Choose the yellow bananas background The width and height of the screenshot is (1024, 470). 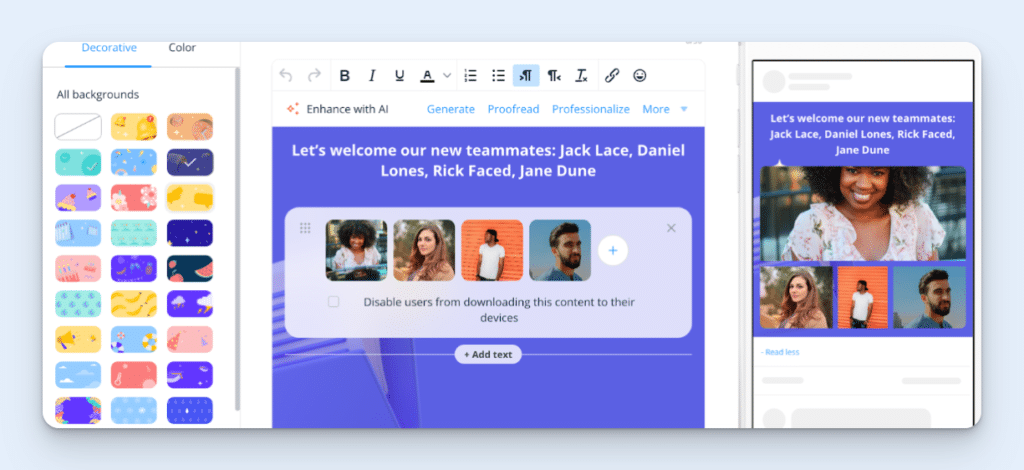click(x=134, y=304)
